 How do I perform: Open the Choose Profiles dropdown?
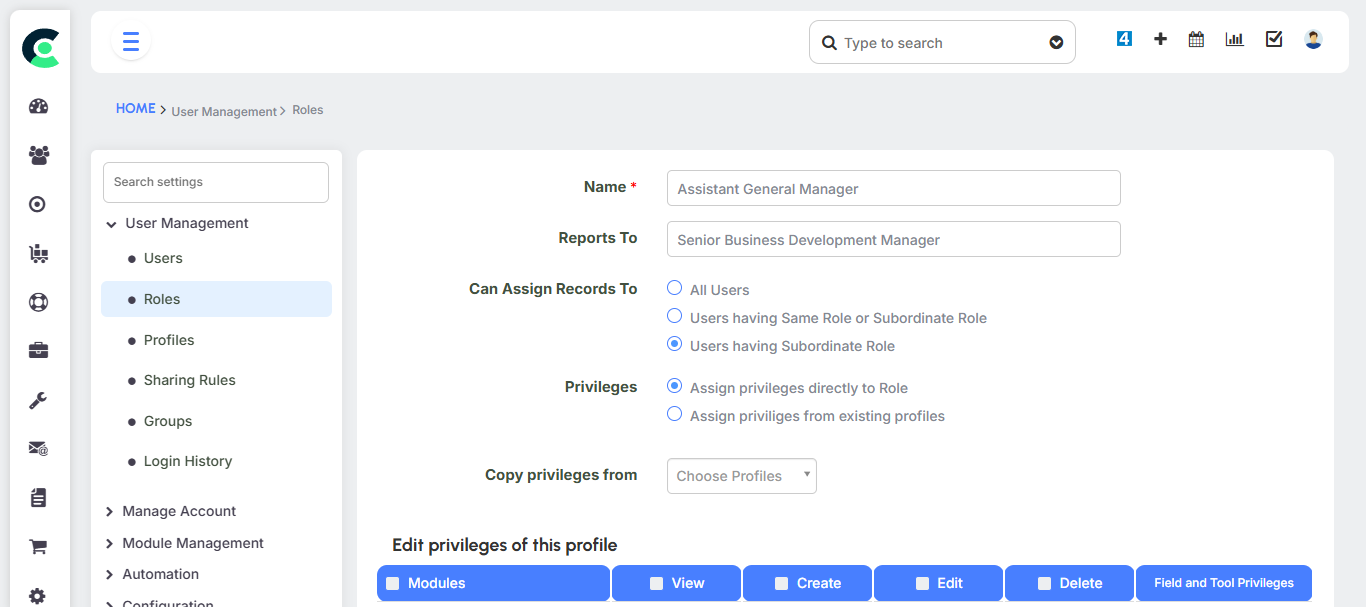[x=741, y=476]
